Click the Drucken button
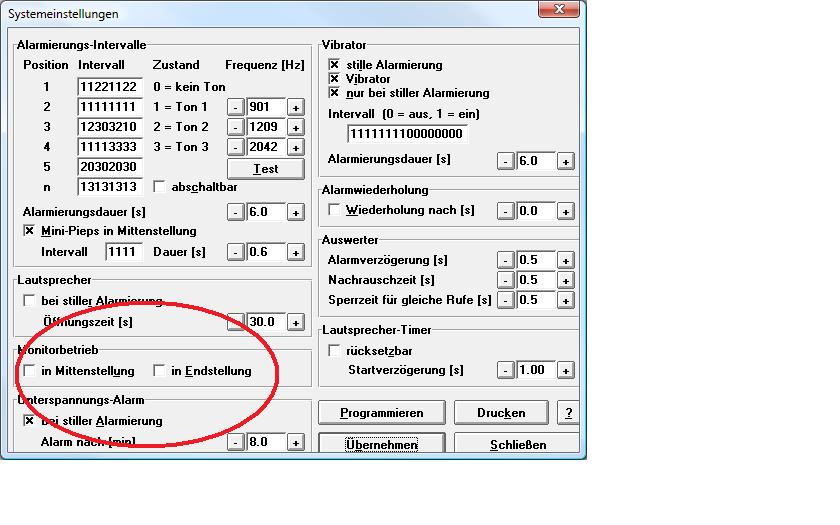Screen dimensions: 840x525 [502, 412]
